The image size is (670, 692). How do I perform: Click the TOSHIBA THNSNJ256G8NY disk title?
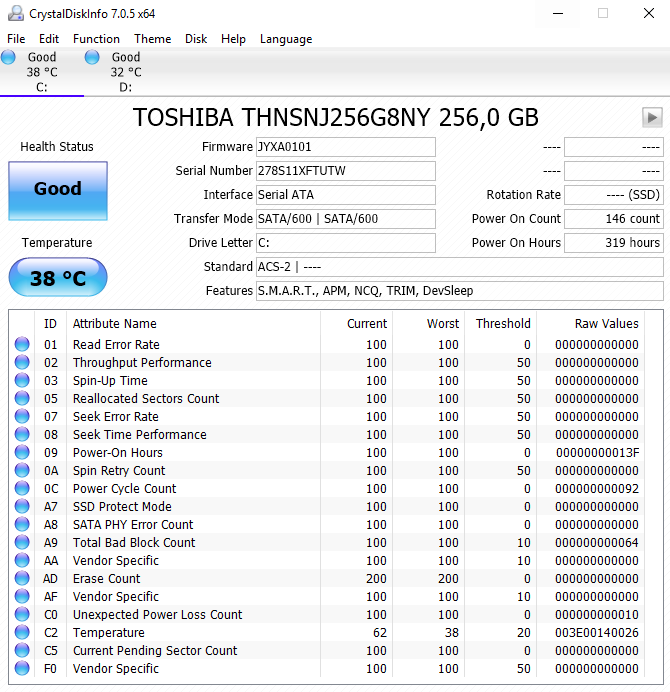point(335,117)
